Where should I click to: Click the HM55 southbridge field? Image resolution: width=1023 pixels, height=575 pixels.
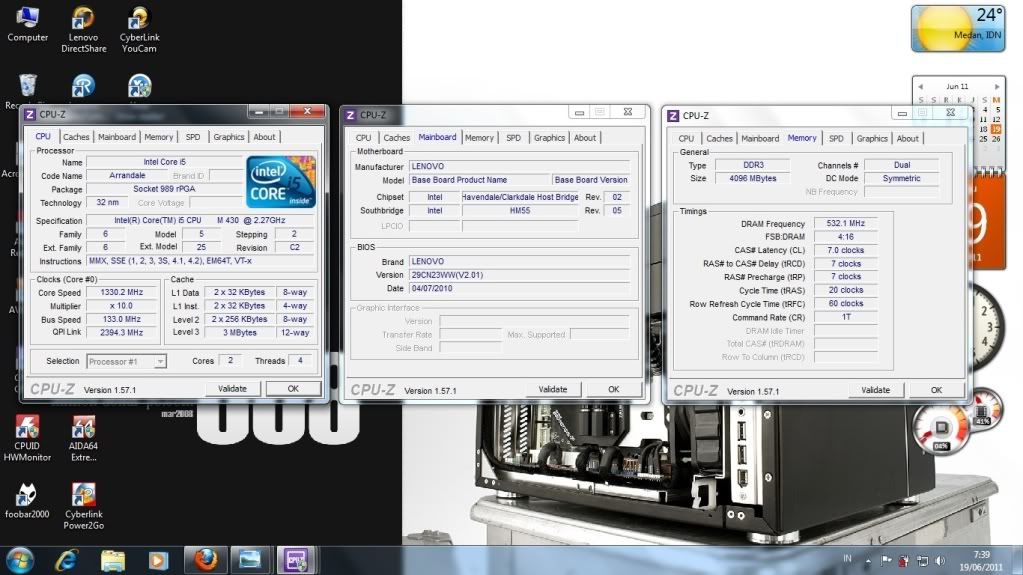coord(520,210)
